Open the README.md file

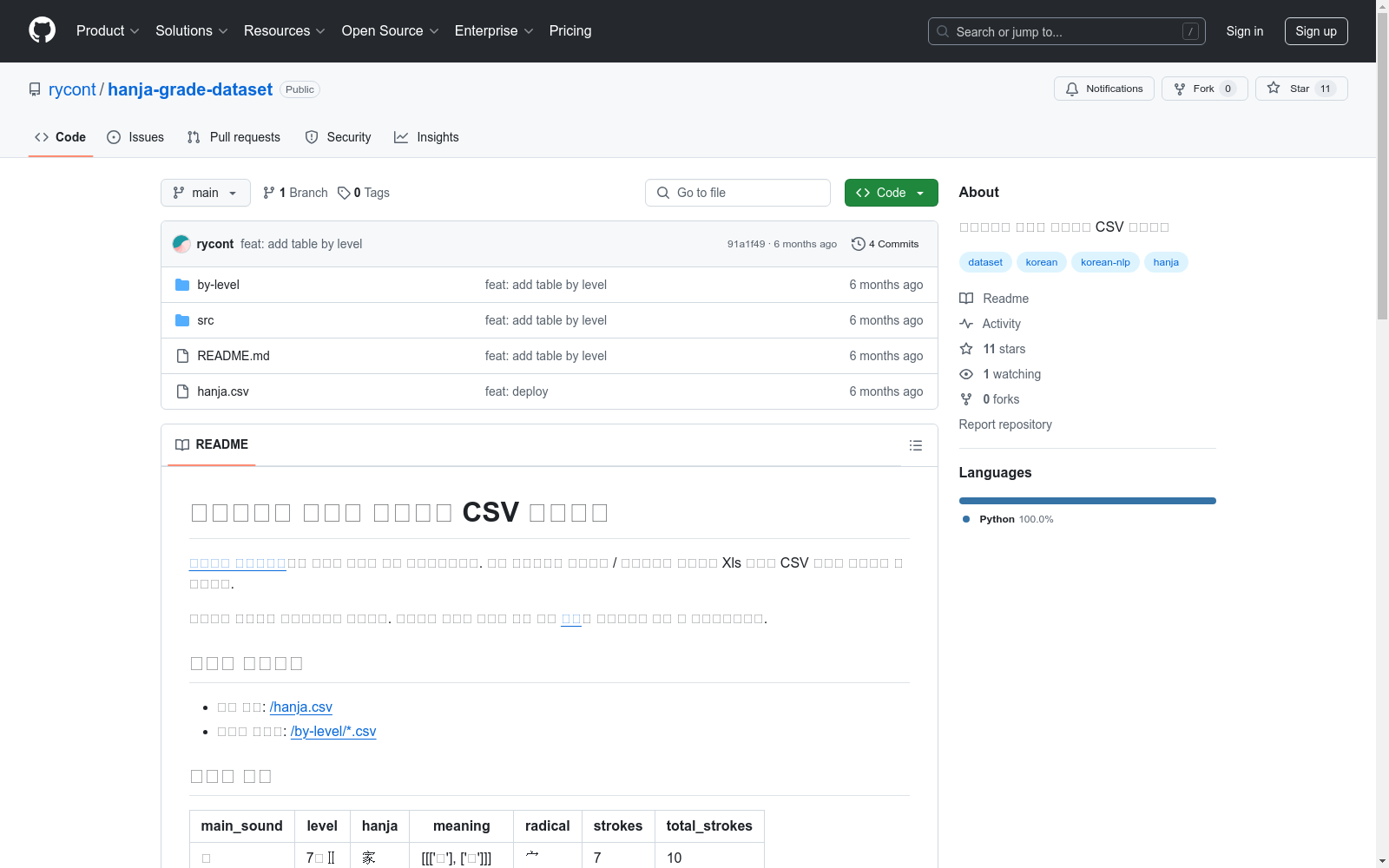pos(234,356)
